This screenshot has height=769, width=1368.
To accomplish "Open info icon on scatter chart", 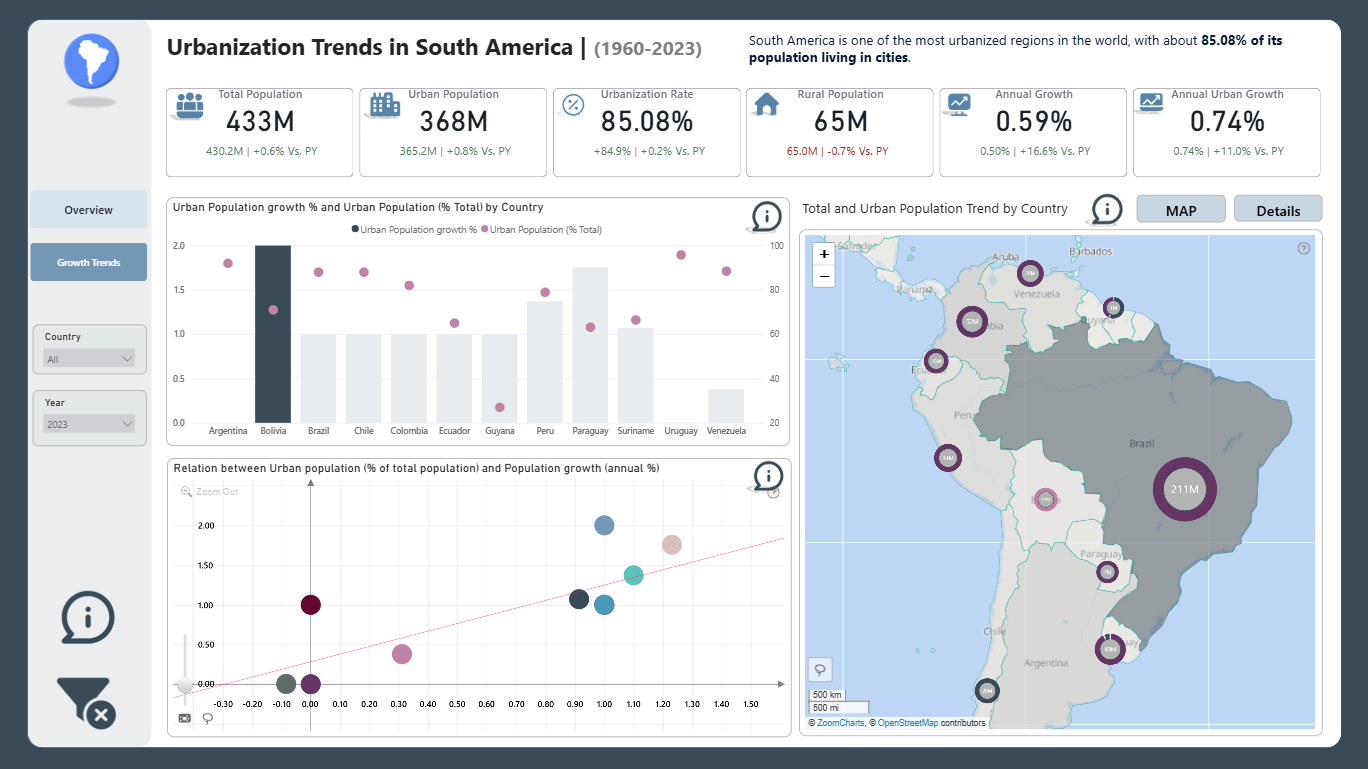I will click(x=767, y=476).
